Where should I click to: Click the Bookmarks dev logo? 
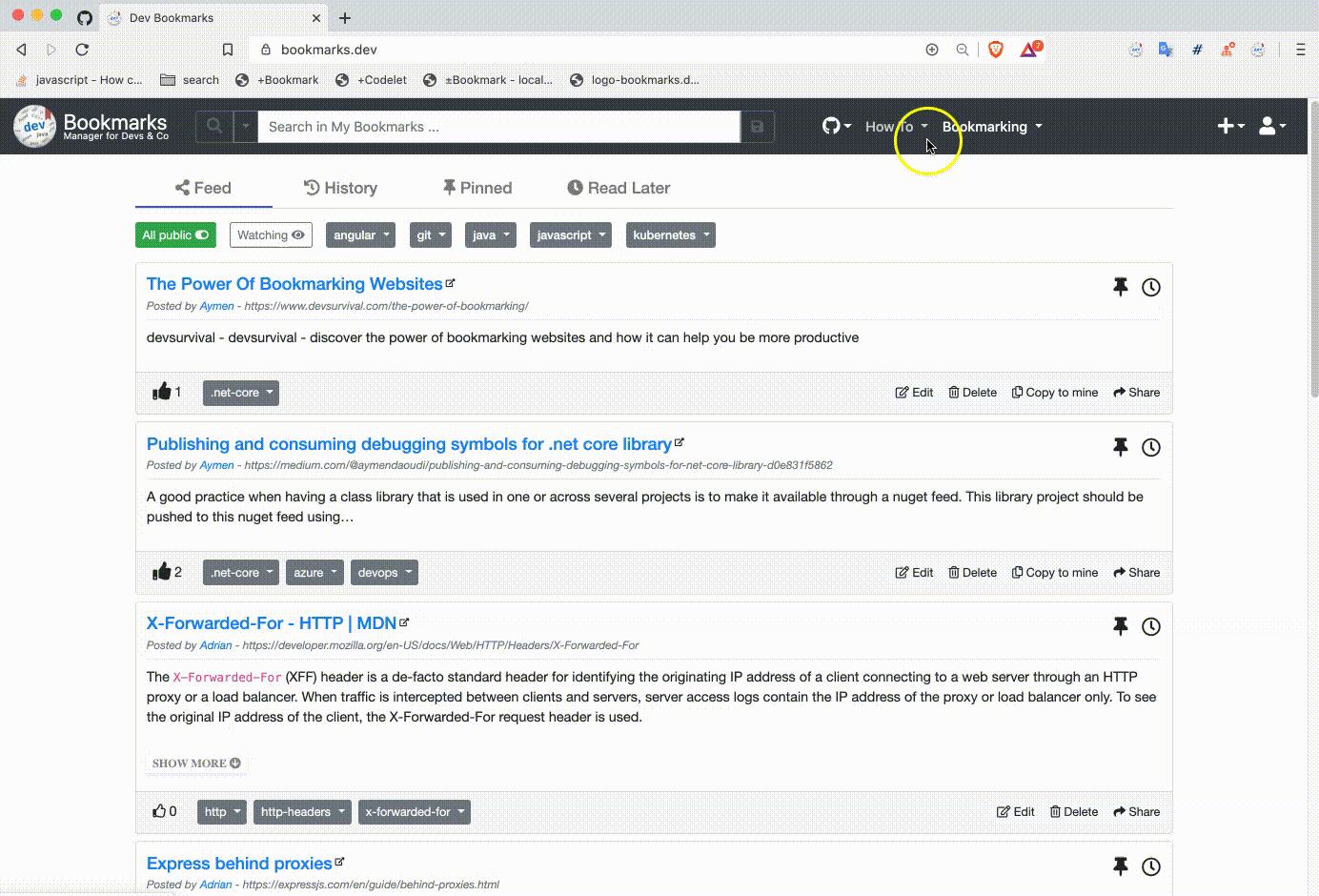click(x=33, y=125)
